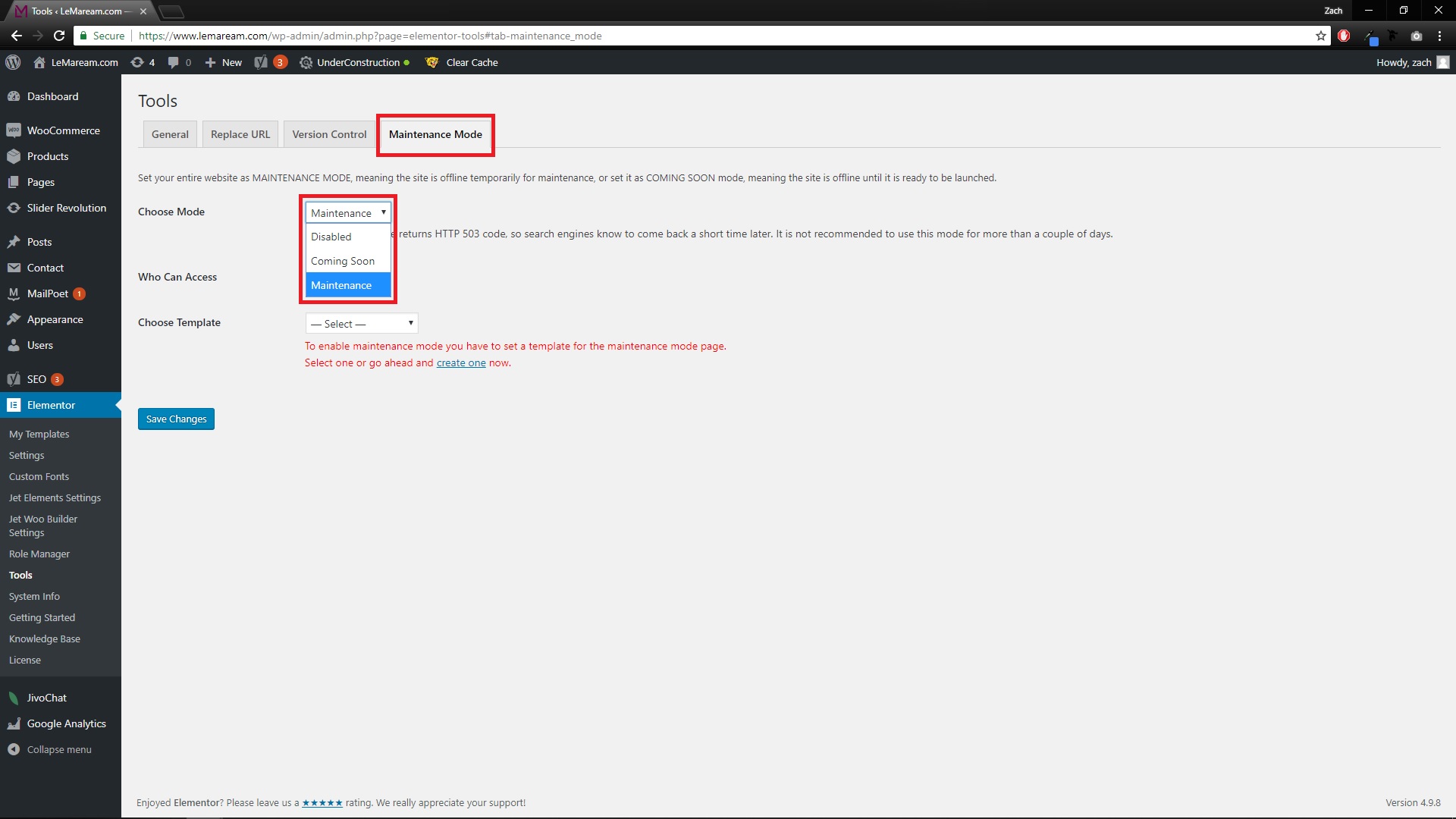Viewport: 1456px width, 819px height.
Task: Open Knowledge Base submenu item
Action: tap(45, 639)
